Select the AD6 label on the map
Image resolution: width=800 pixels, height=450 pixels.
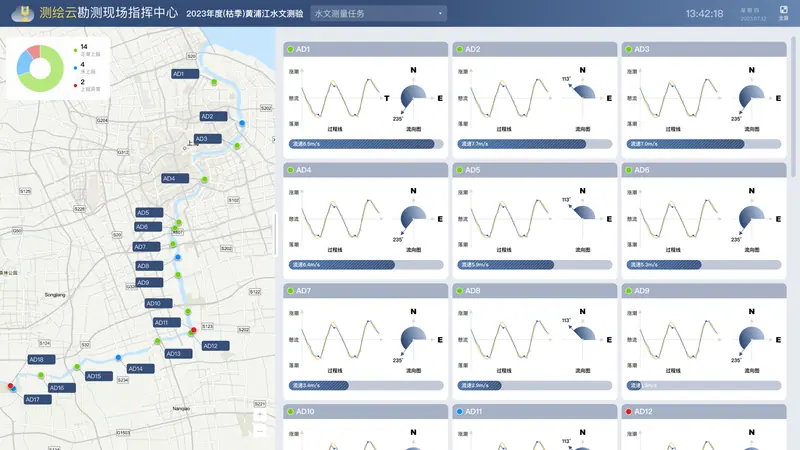[x=148, y=227]
